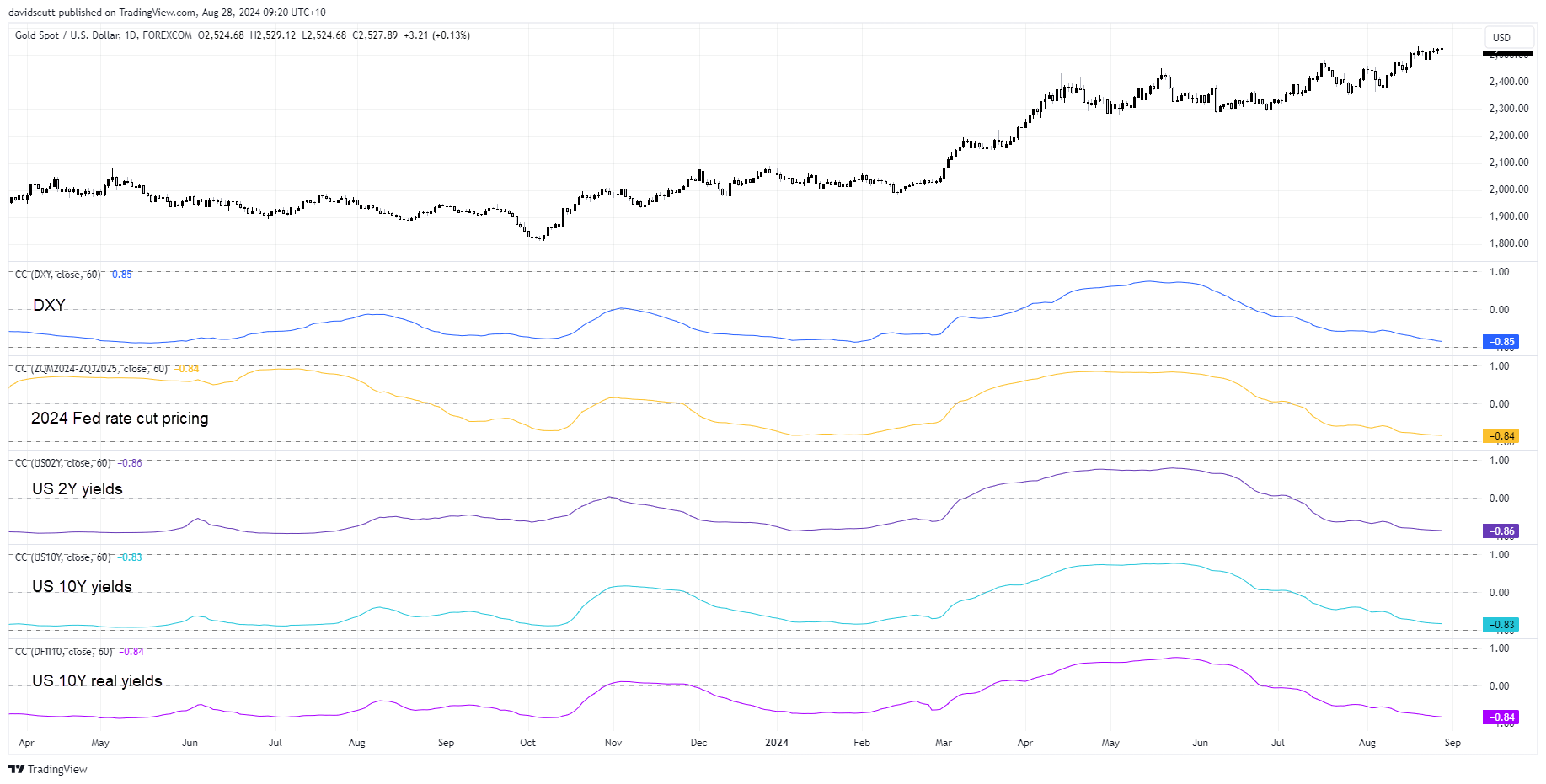Screen dimensions: 1546x784
Task: Click the orange -0.84 rate cut value label
Action: (x=1500, y=436)
